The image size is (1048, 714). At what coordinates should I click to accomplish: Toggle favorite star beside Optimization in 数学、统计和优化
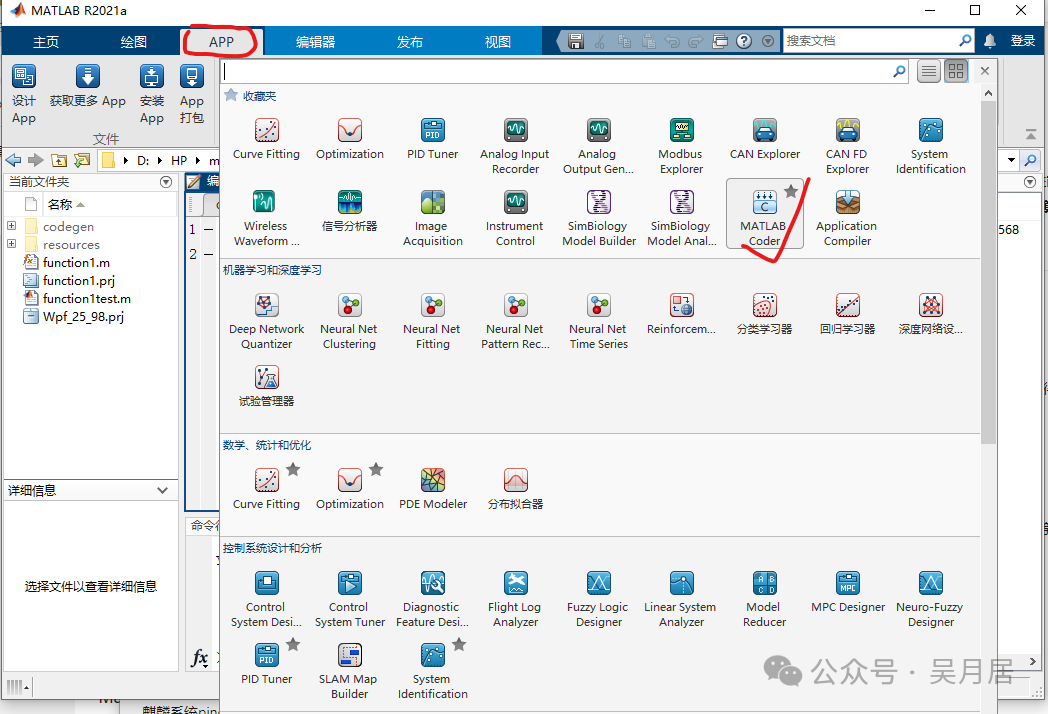(376, 469)
